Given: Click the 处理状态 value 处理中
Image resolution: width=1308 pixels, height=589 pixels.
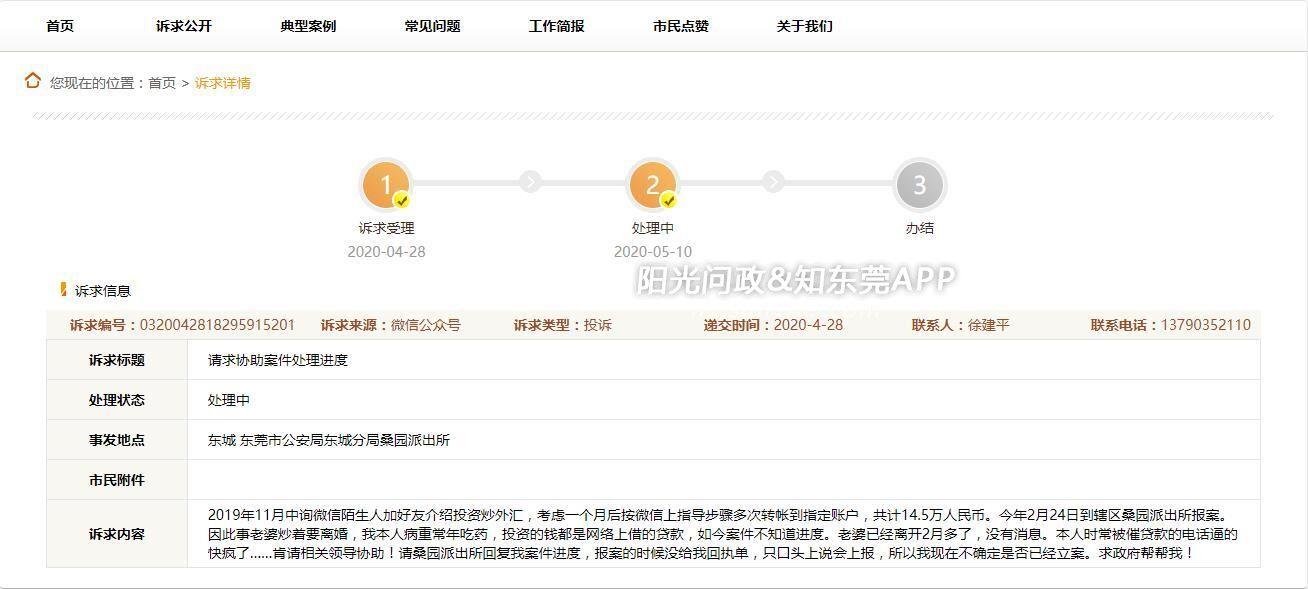Looking at the screenshot, I should pyautogui.click(x=229, y=400).
